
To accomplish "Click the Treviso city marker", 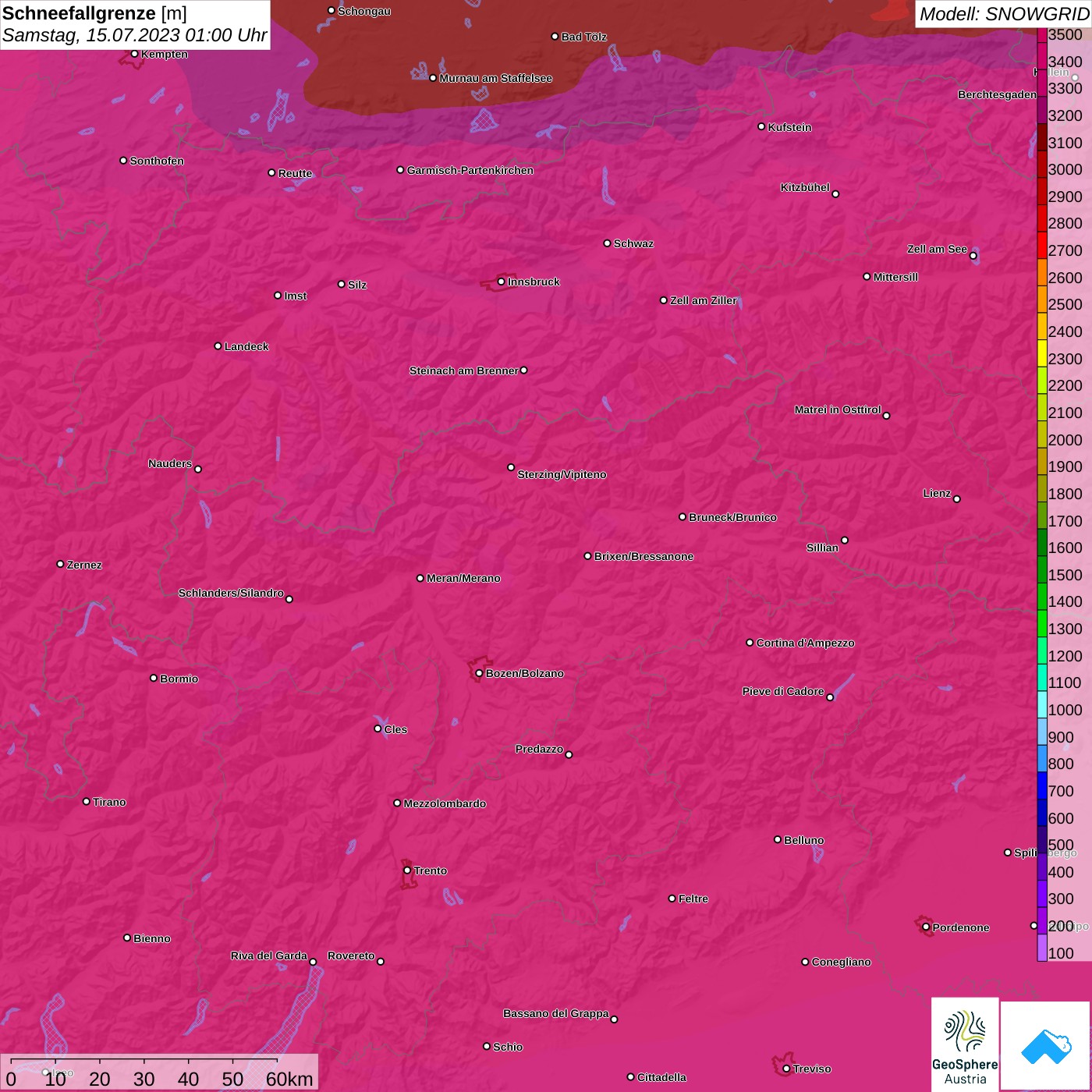I will [786, 1069].
